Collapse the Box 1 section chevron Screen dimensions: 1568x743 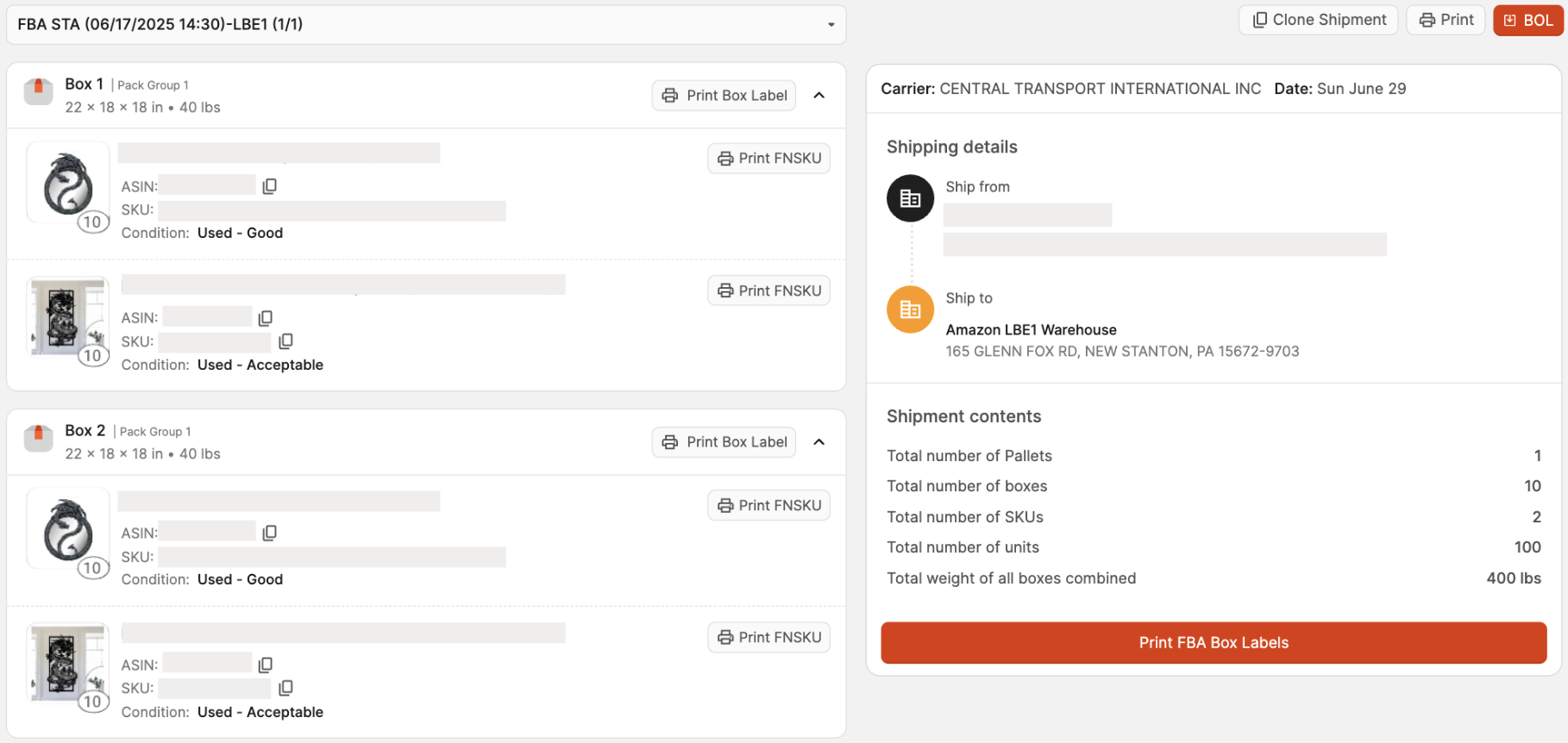[819, 96]
